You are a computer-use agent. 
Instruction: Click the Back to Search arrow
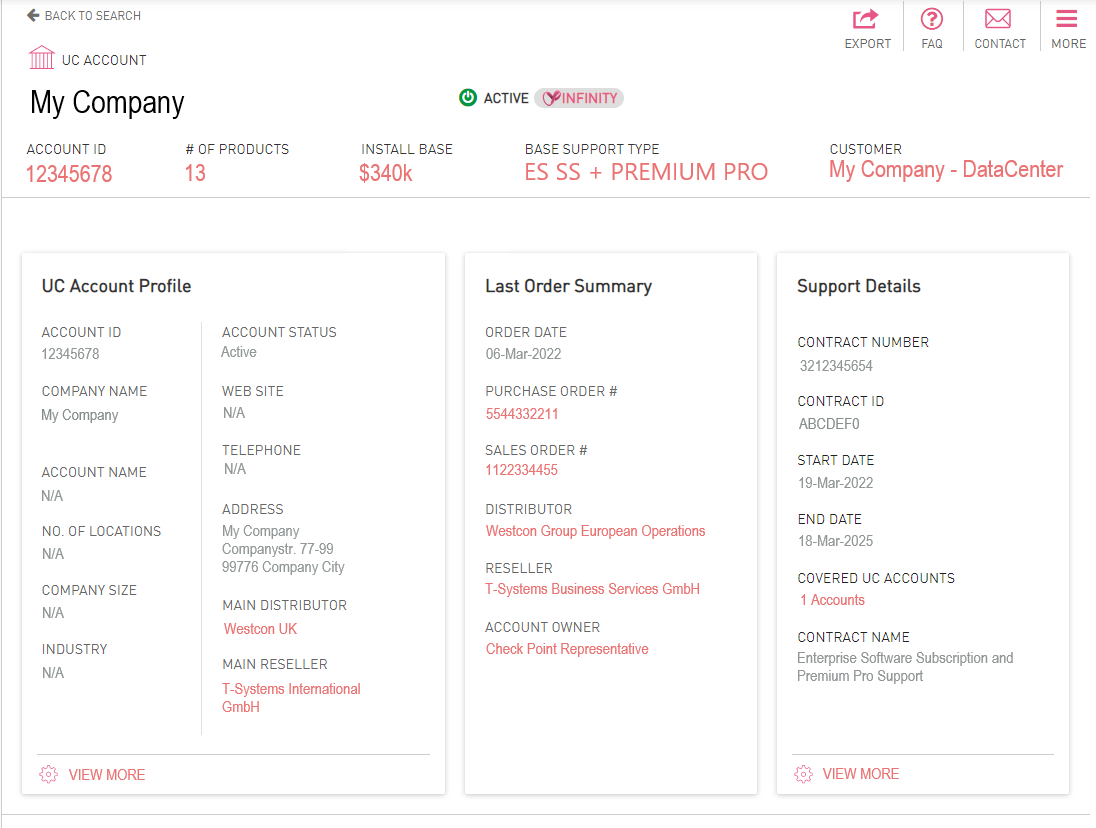pos(33,15)
